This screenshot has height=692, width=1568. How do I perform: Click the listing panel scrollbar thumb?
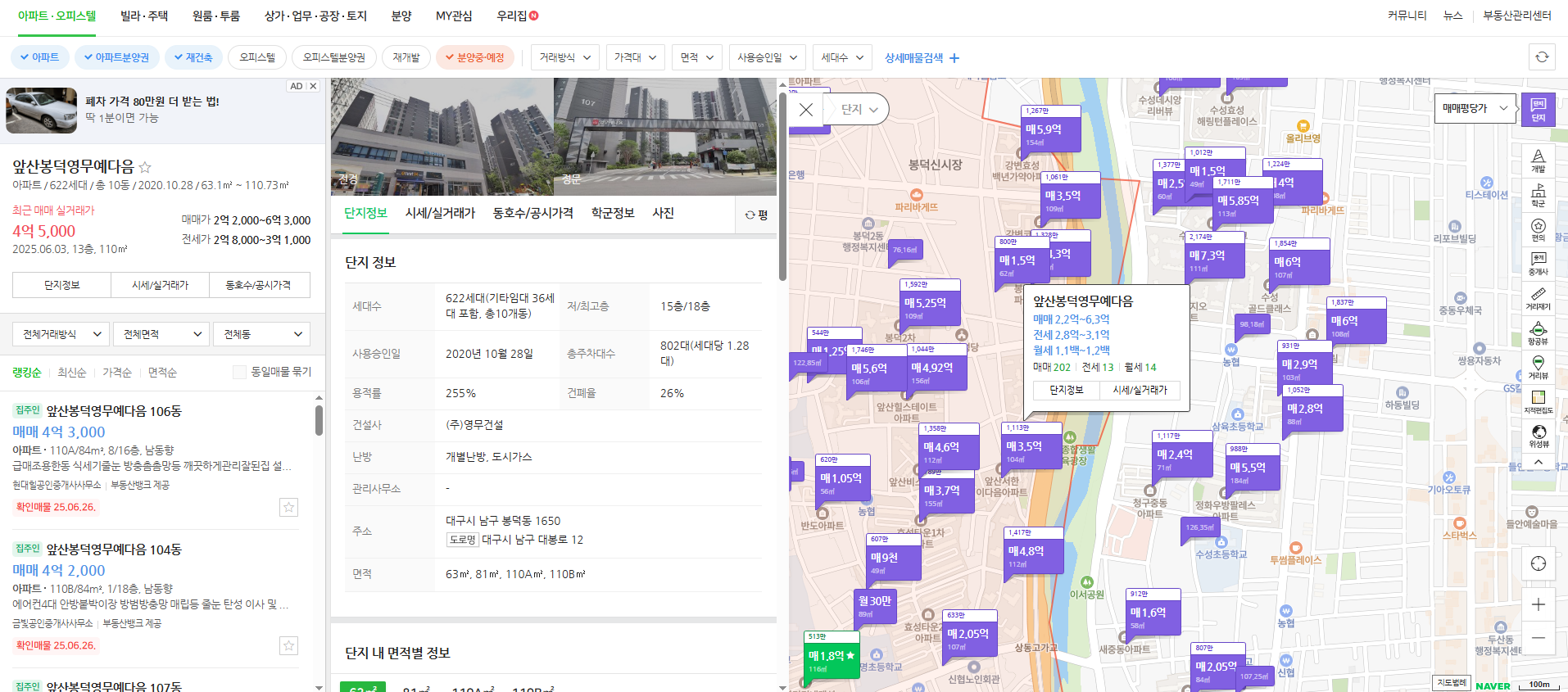coord(319,420)
